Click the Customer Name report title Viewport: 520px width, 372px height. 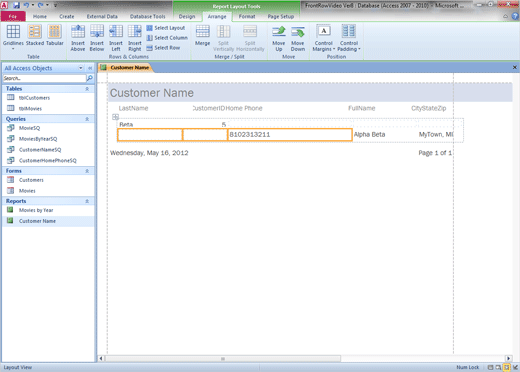click(152, 93)
